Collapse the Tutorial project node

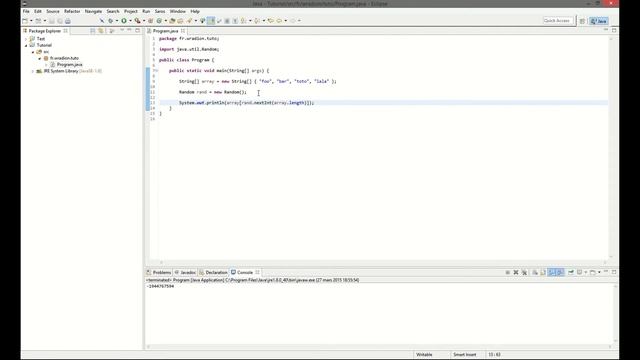click(x=26, y=45)
